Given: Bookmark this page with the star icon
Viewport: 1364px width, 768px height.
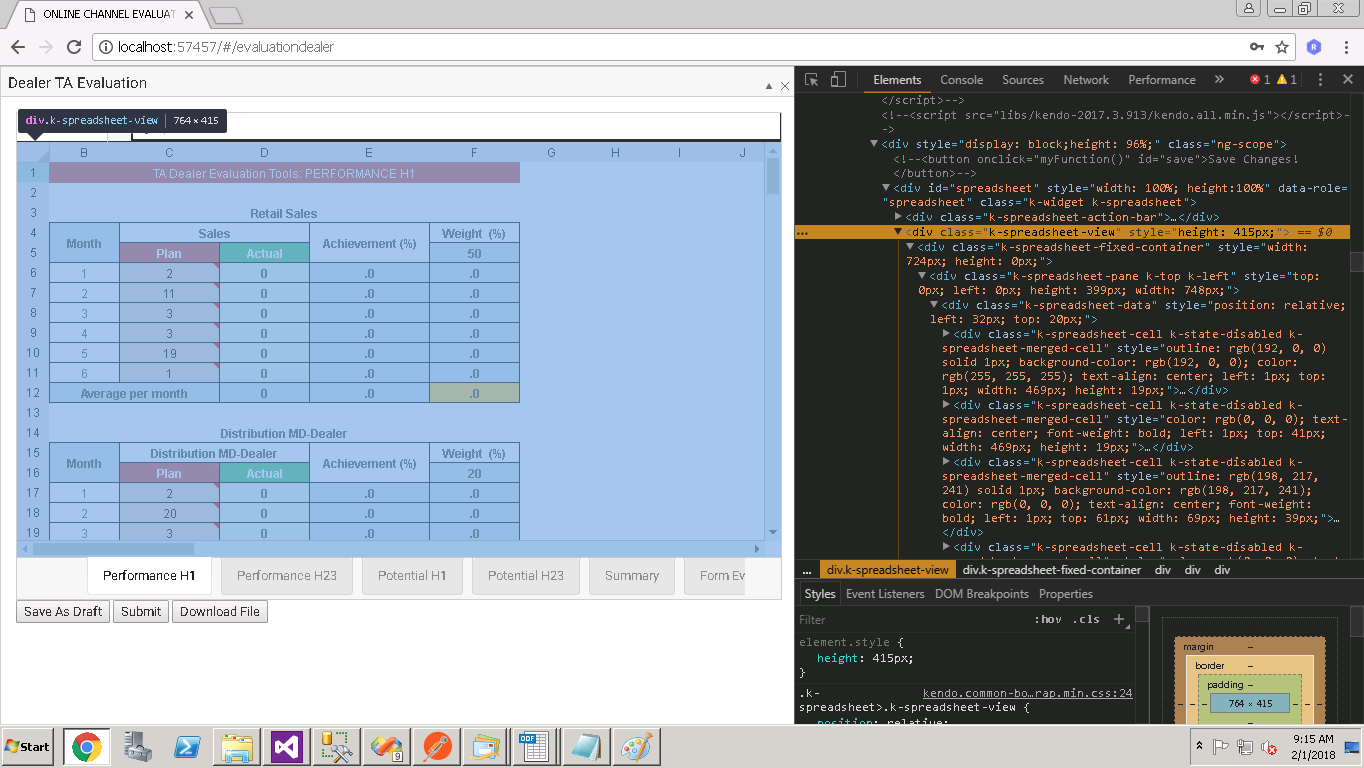Looking at the screenshot, I should pyautogui.click(x=1282, y=47).
